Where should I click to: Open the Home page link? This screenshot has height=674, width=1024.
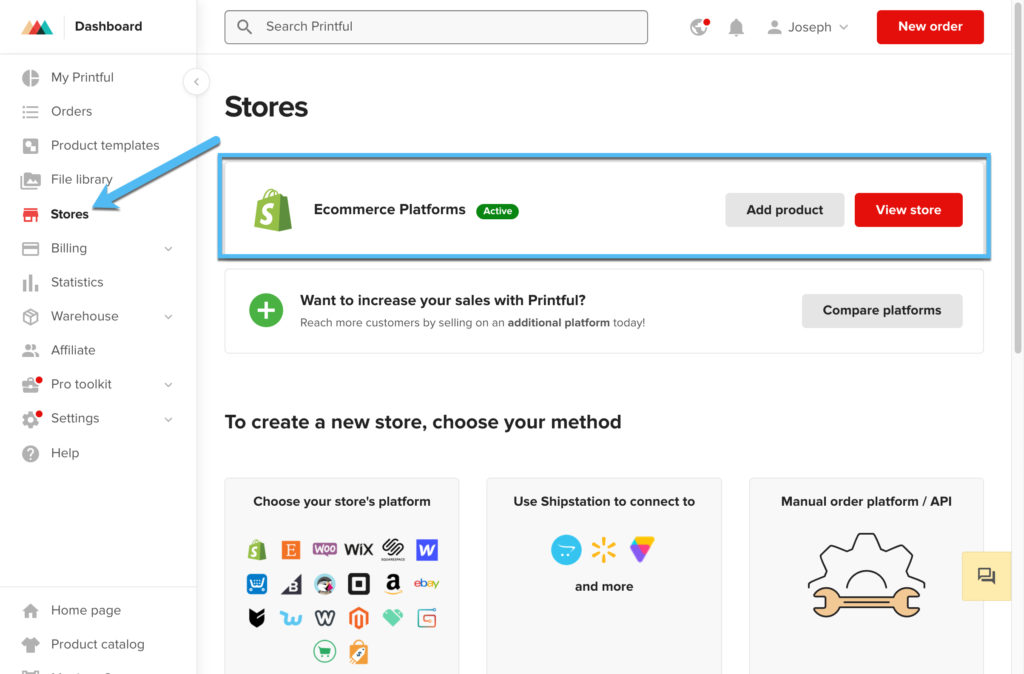pos(86,610)
